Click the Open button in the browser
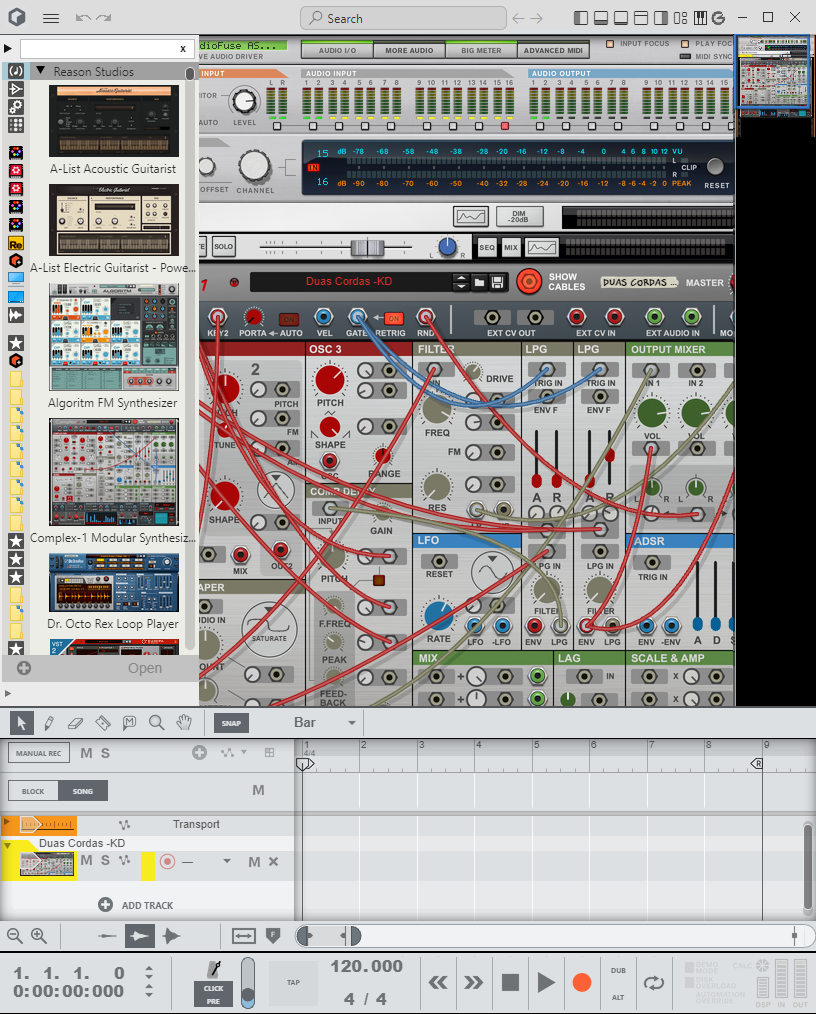This screenshot has height=1014, width=816. pyautogui.click(x=145, y=668)
